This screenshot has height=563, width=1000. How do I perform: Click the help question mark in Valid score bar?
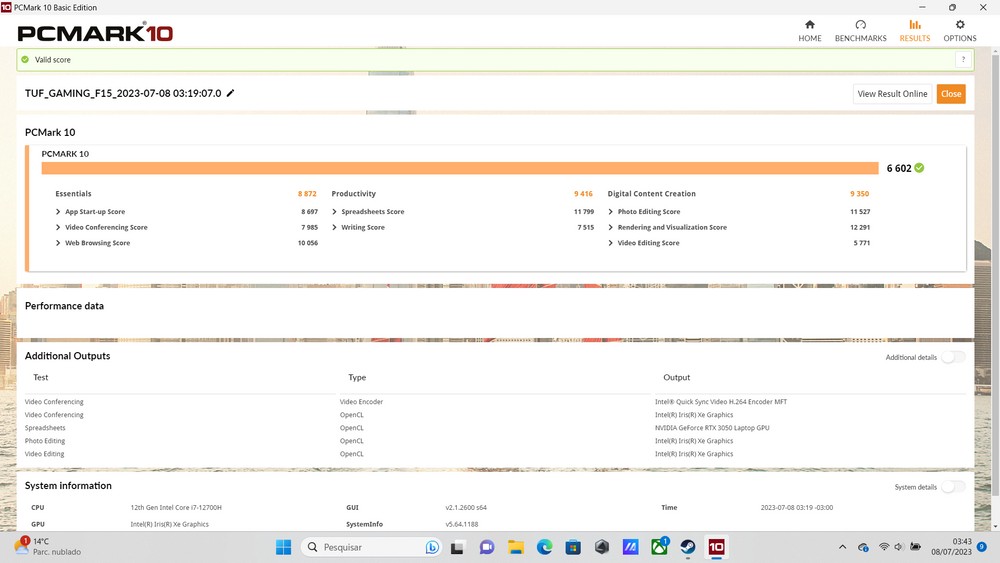point(961,60)
